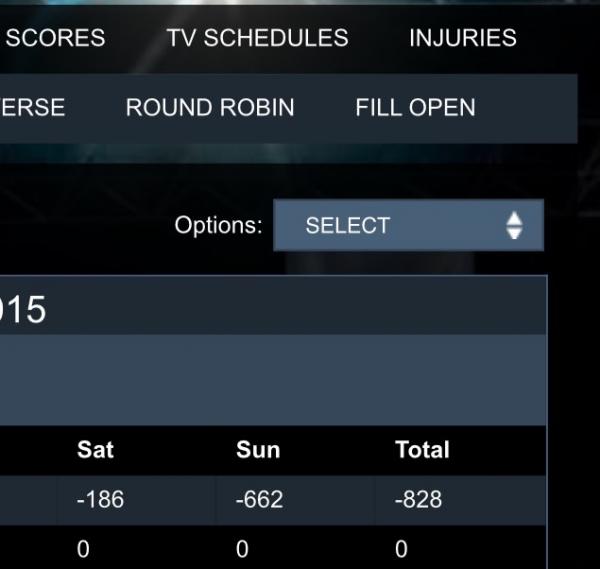
Task: Select the -828 total value
Action: tap(418, 499)
